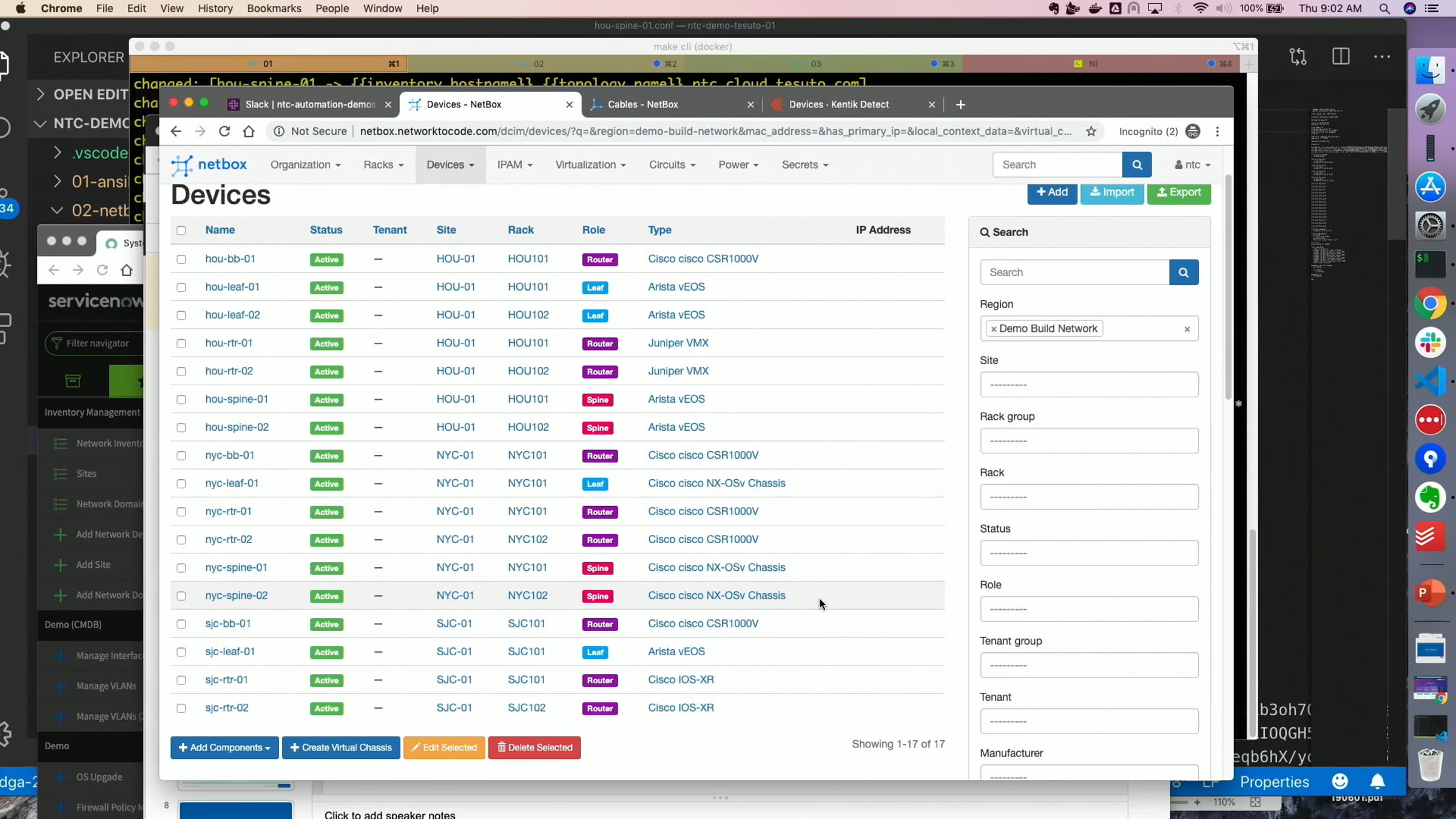Open Finder from the Dock

(1430, 70)
